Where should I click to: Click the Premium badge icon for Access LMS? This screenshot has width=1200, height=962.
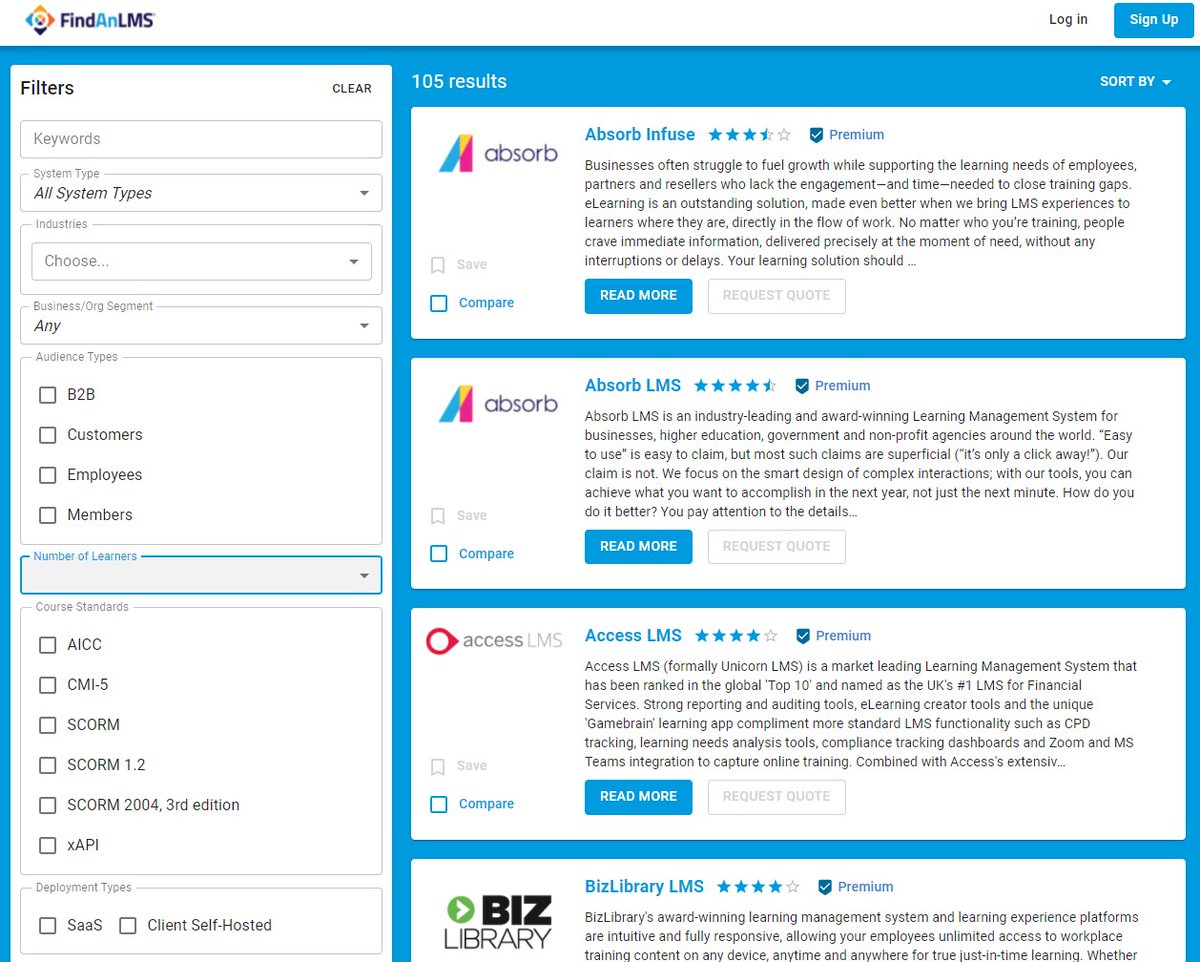click(803, 636)
